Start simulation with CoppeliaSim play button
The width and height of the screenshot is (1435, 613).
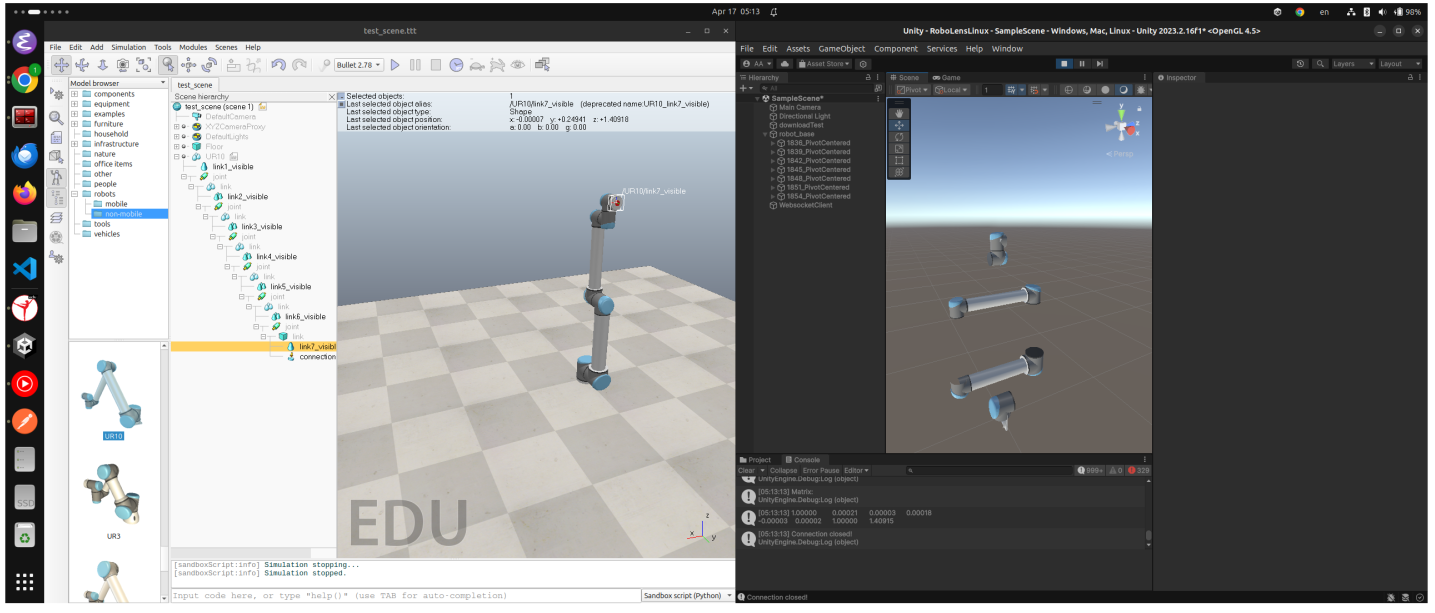point(395,65)
